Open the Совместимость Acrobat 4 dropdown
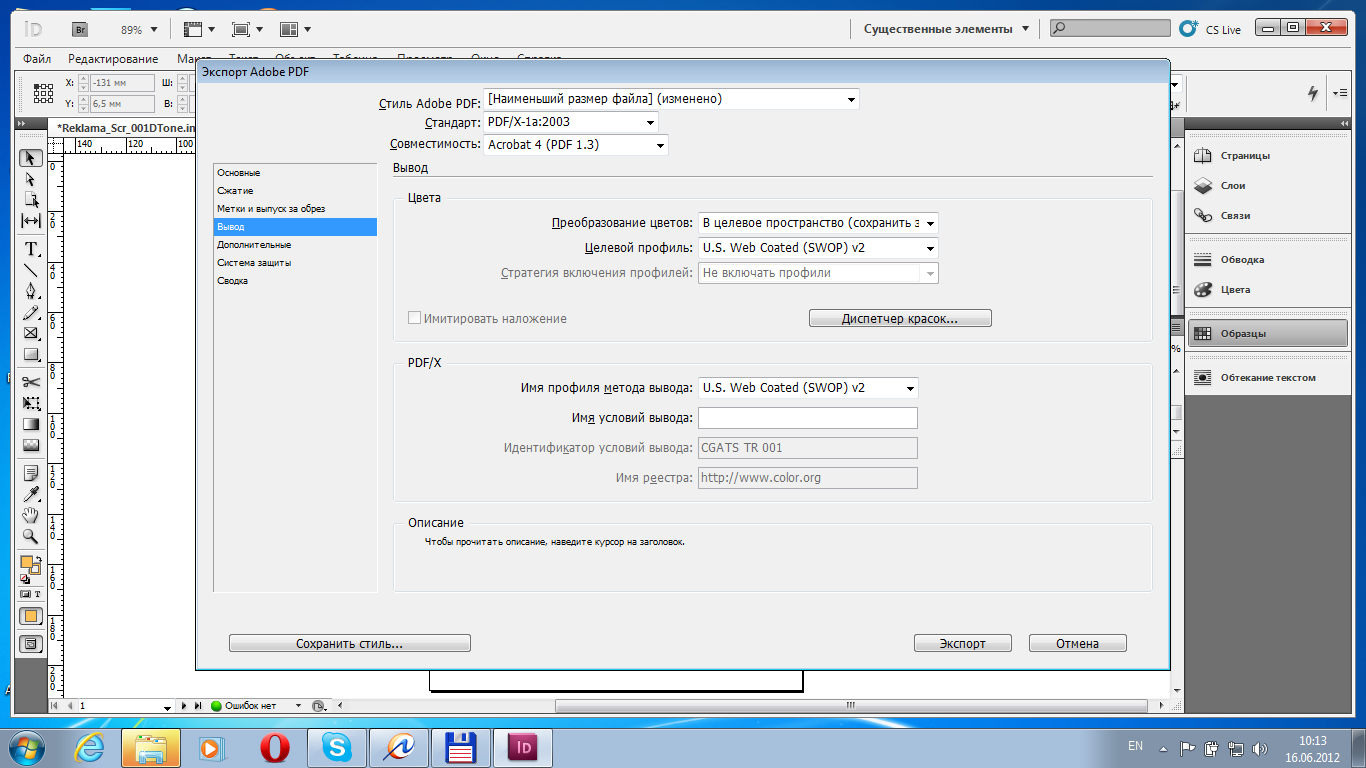The width and height of the screenshot is (1366, 768). 576,145
